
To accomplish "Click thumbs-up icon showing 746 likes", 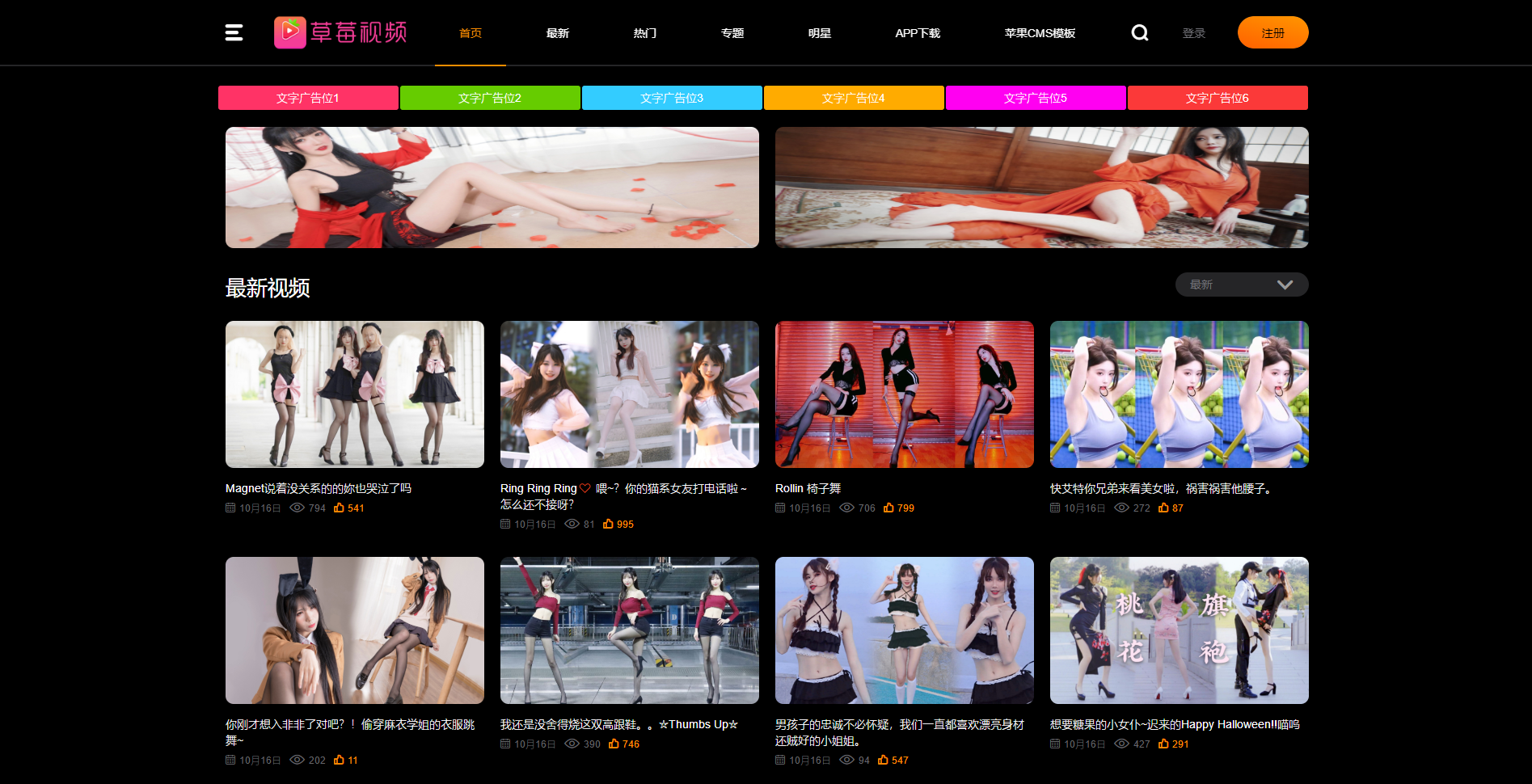I will (614, 744).
